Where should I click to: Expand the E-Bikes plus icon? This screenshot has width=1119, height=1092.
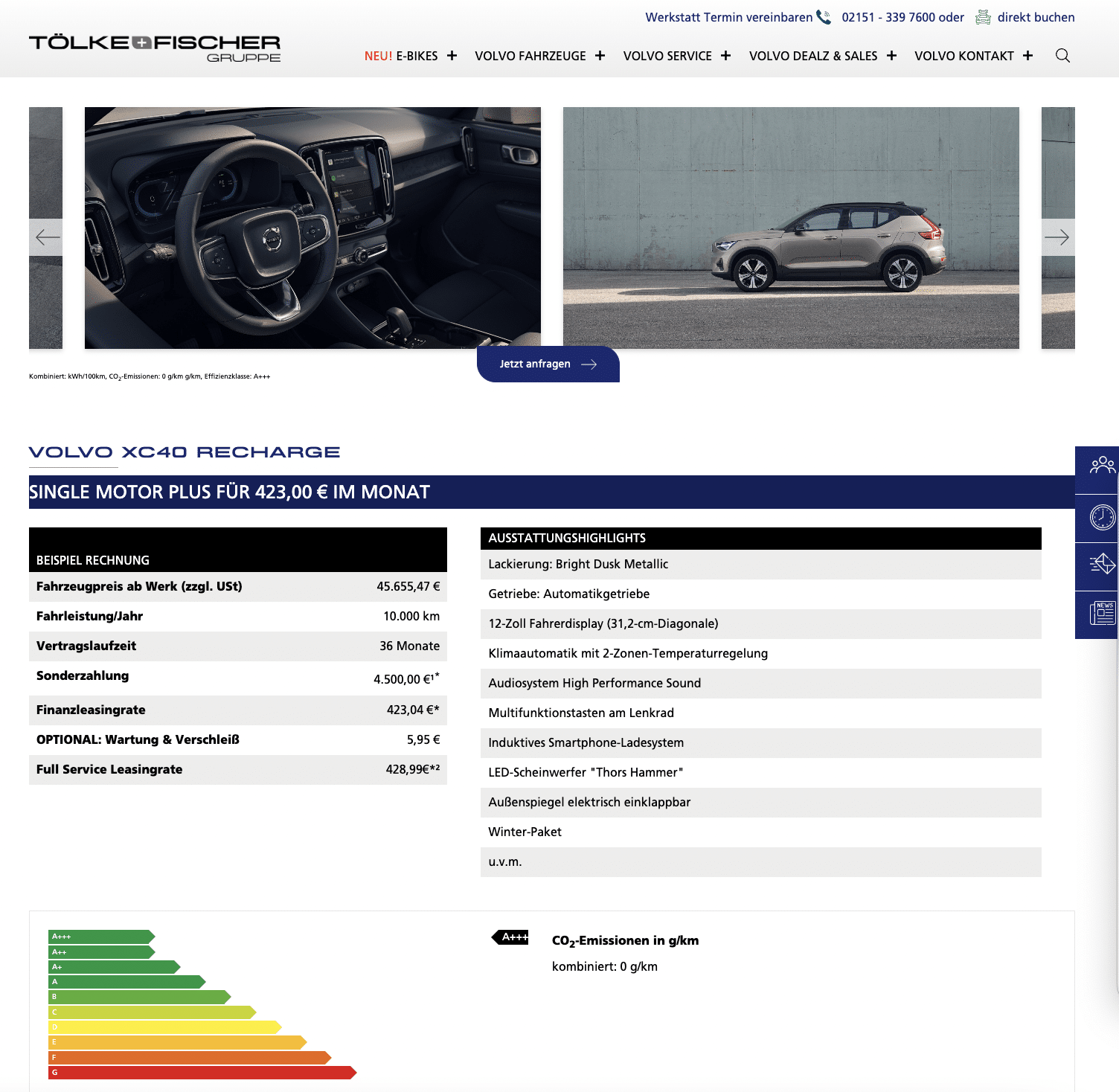coord(452,56)
